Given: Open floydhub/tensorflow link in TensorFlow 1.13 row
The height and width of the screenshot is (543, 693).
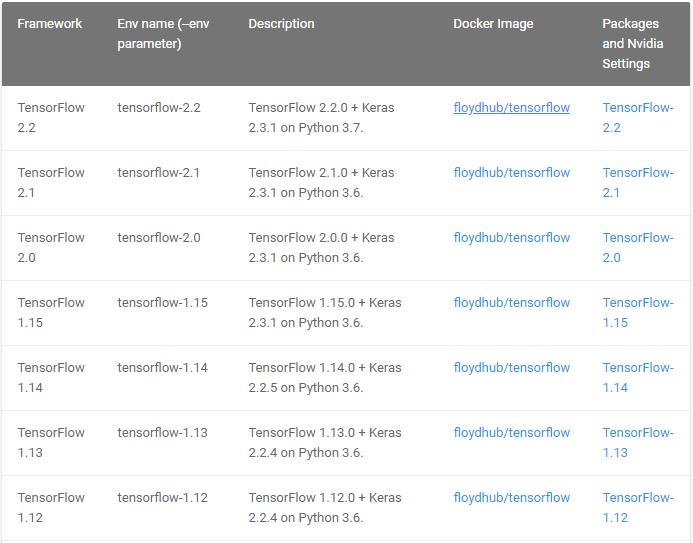Looking at the screenshot, I should pyautogui.click(x=511, y=433).
